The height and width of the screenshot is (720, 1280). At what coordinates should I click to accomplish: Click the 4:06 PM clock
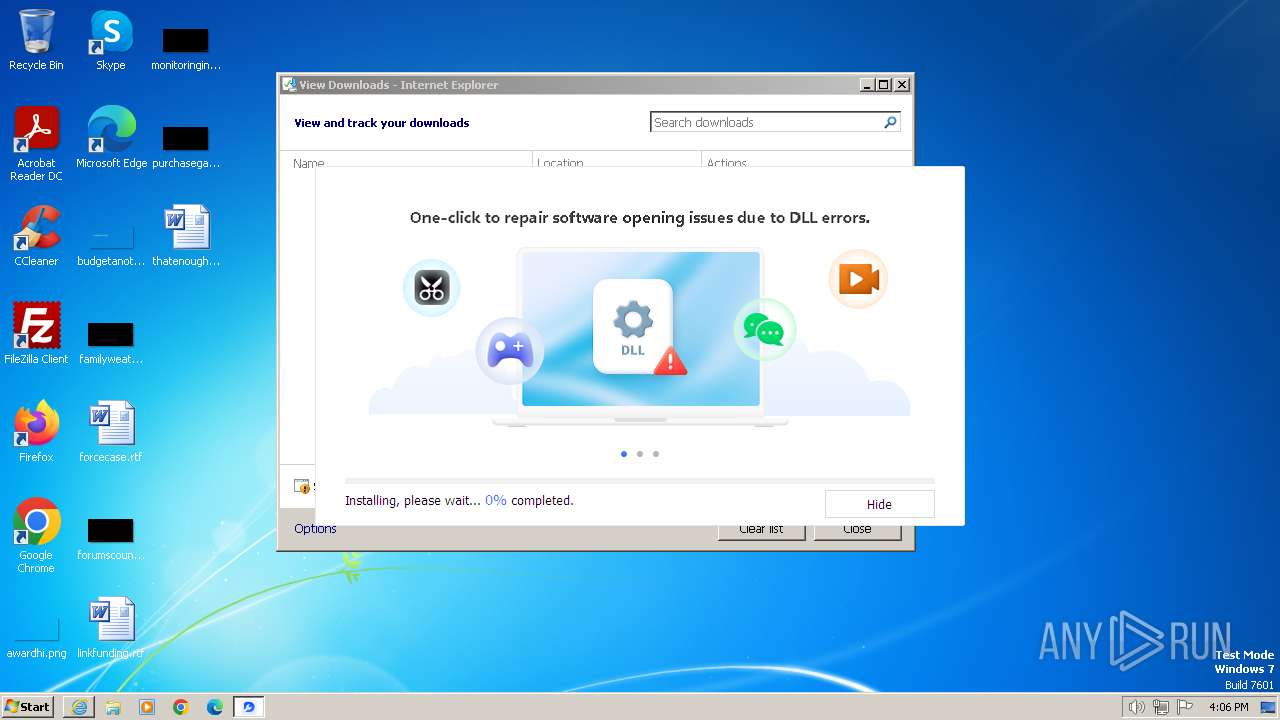[x=1228, y=707]
